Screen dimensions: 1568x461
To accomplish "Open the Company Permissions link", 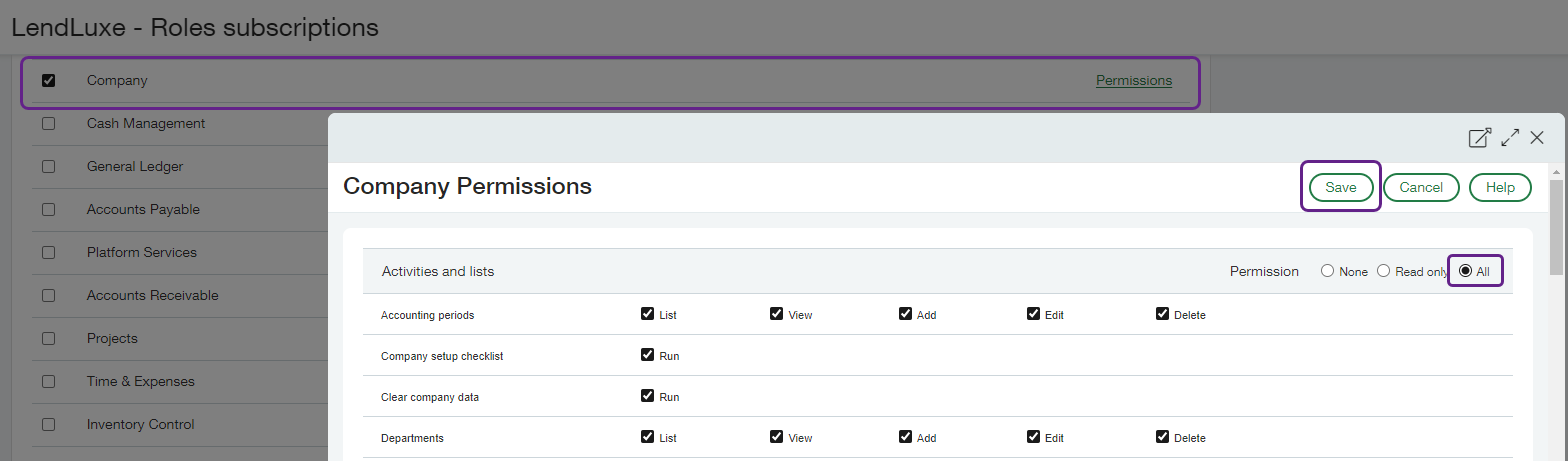I will 1133,80.
